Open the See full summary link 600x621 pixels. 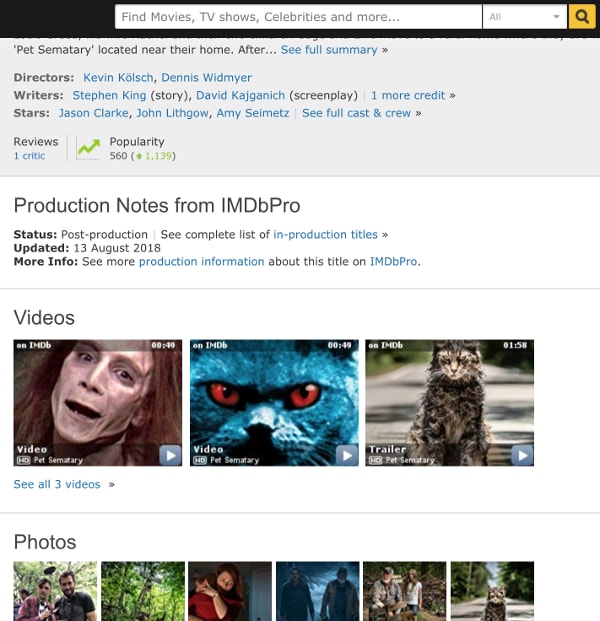[x=329, y=50]
